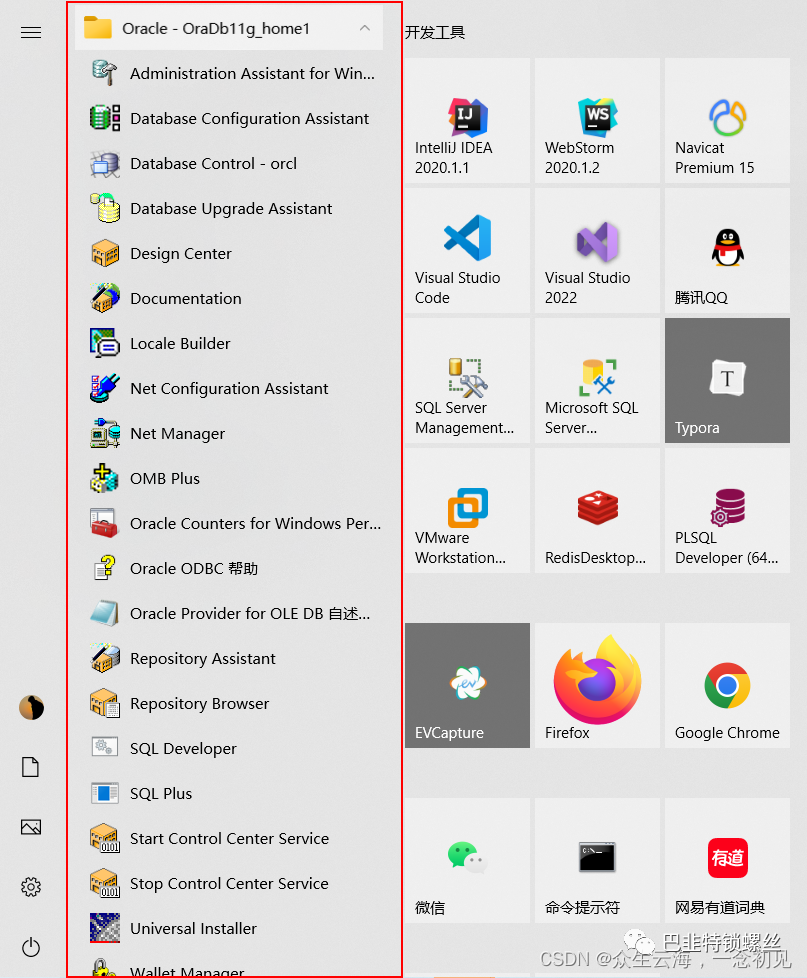Launch EVCapture tile
Viewport: 807px width, 978px height.
click(x=467, y=685)
